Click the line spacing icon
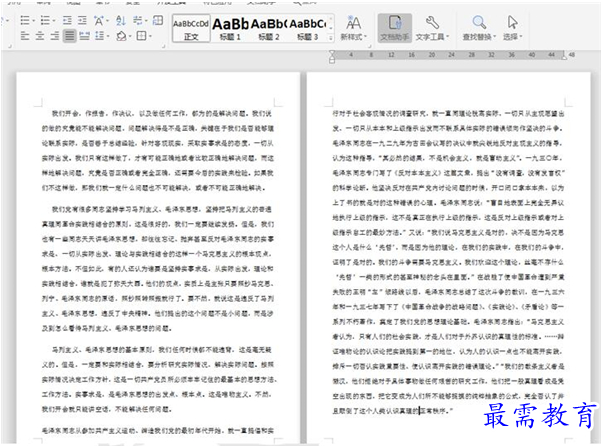The height and width of the screenshot is (447, 605). (x=99, y=36)
